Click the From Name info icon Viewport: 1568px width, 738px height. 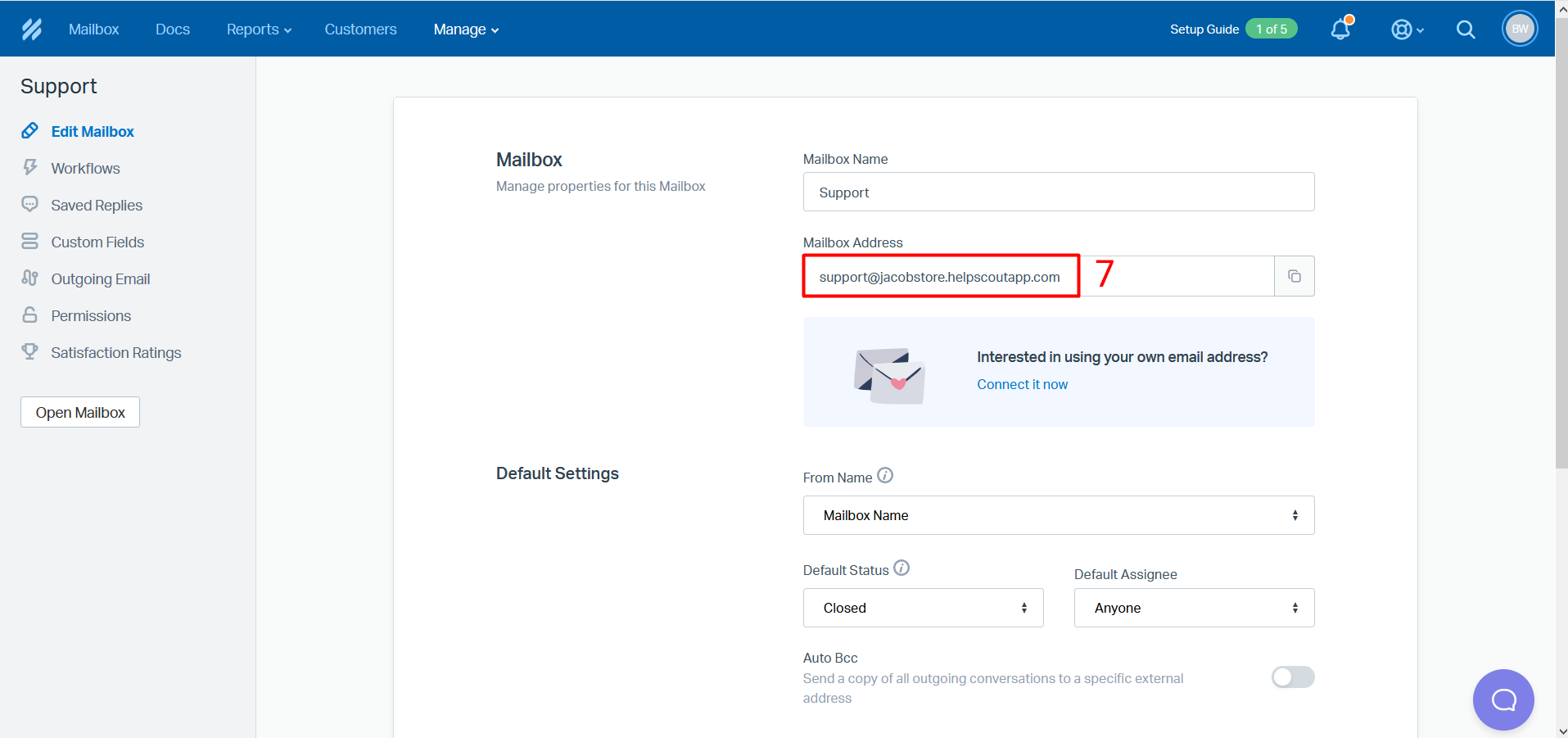[885, 475]
